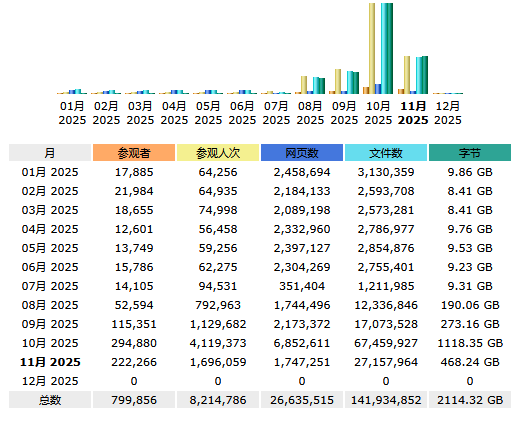Select bytes value 9.23 GB
The width and height of the screenshot is (522, 423).
click(x=470, y=267)
